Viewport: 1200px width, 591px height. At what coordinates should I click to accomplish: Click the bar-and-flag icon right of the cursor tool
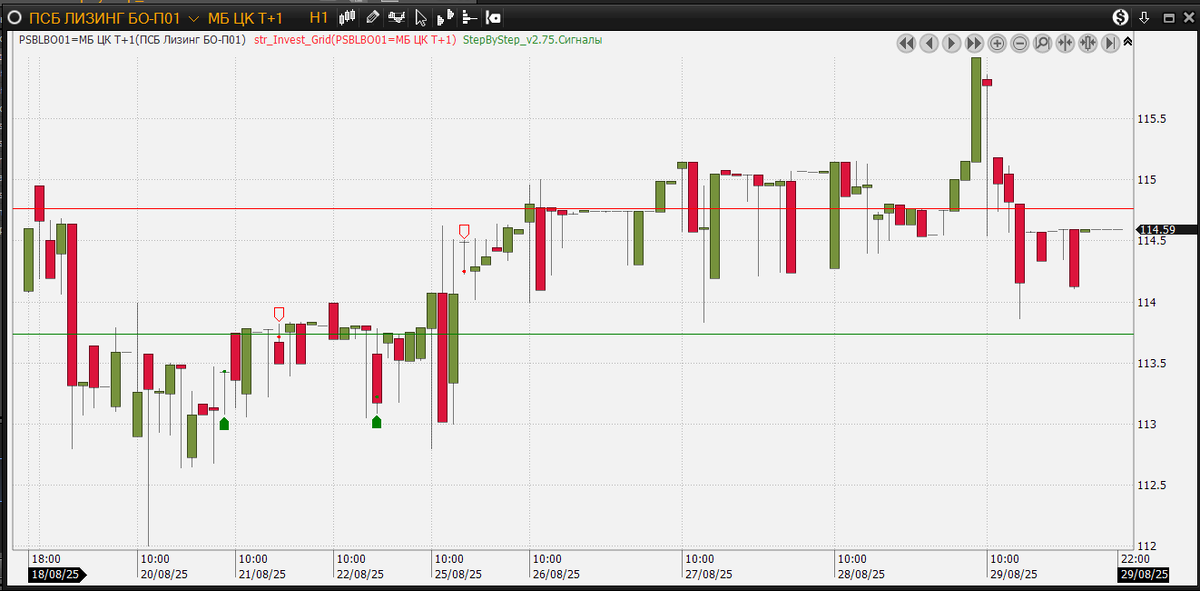444,17
